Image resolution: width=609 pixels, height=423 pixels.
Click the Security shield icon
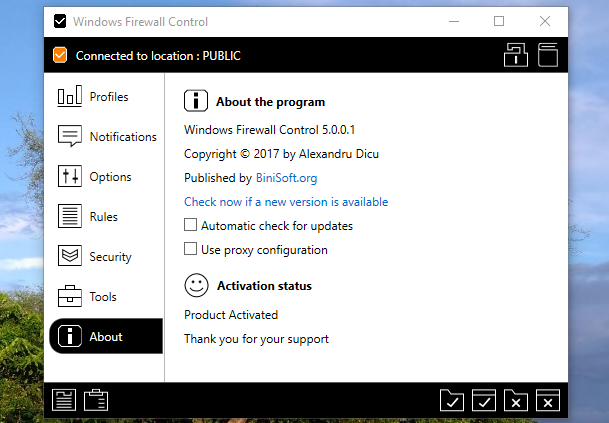[70, 256]
